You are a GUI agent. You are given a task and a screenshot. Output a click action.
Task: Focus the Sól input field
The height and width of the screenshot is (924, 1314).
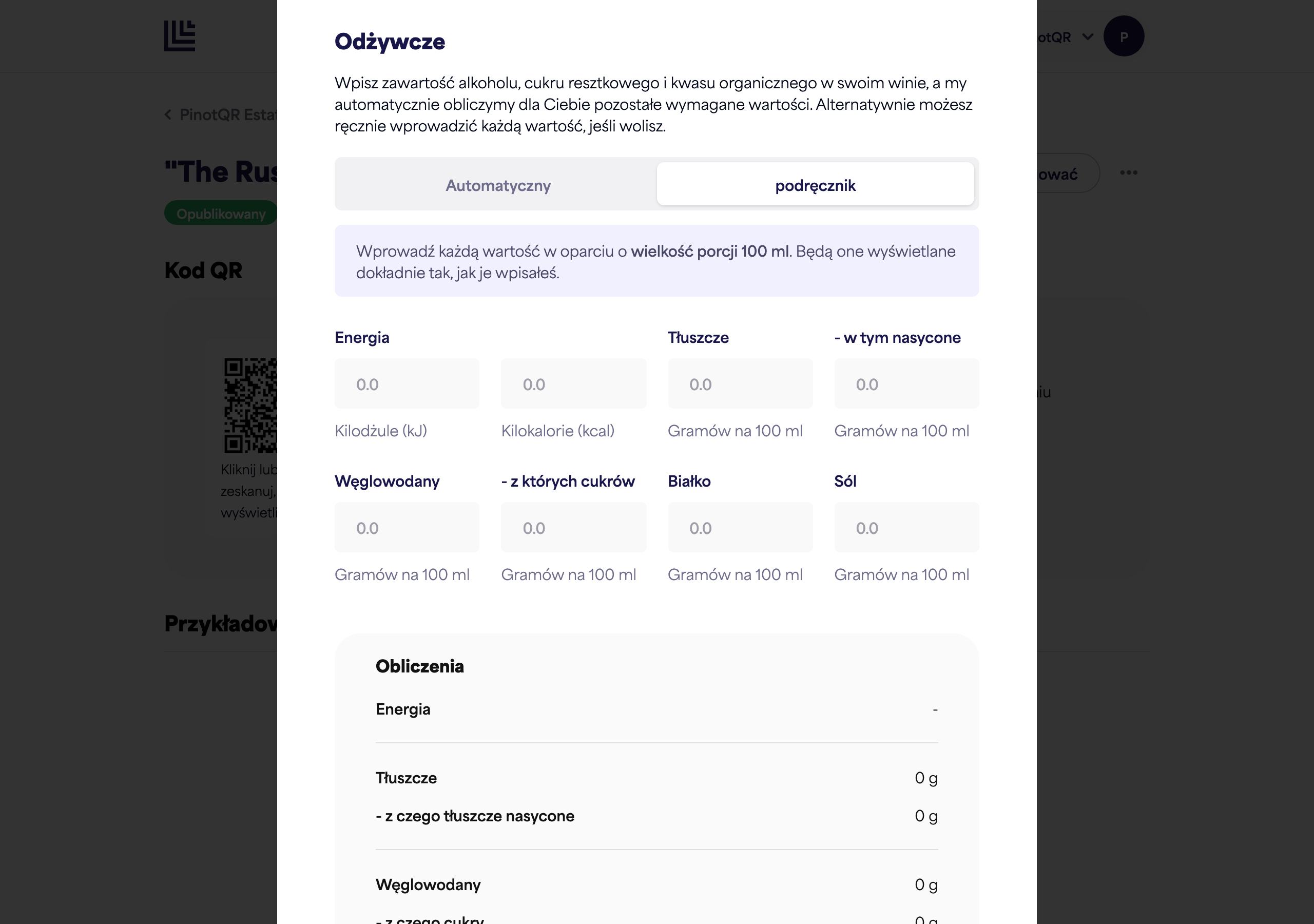906,527
